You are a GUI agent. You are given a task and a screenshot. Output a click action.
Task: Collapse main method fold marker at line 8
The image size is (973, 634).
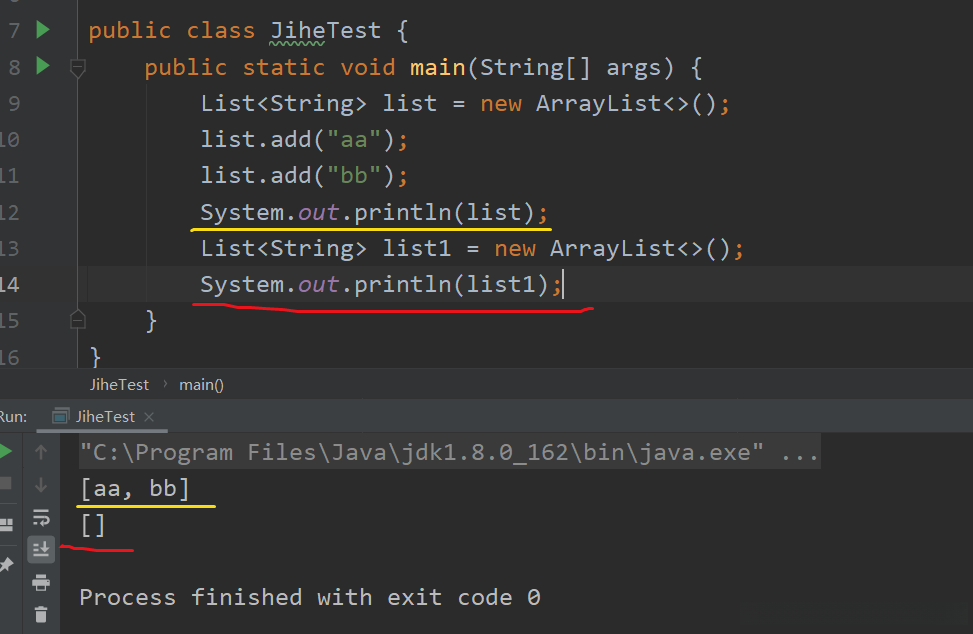78,67
